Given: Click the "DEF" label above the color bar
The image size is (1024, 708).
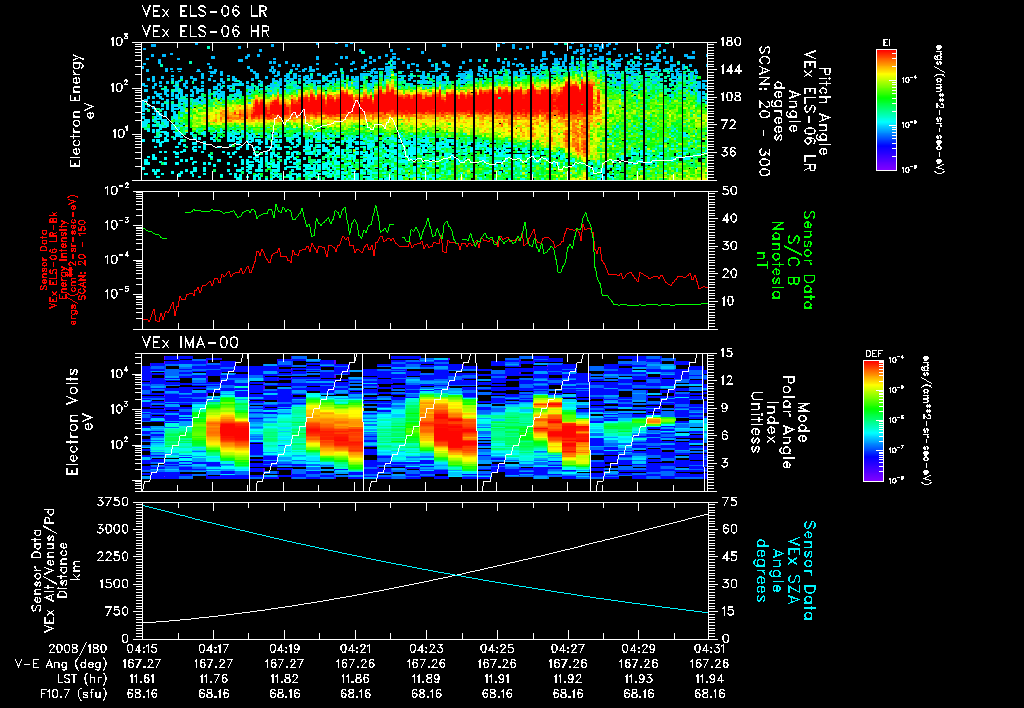Looking at the screenshot, I should pyautogui.click(x=874, y=354).
